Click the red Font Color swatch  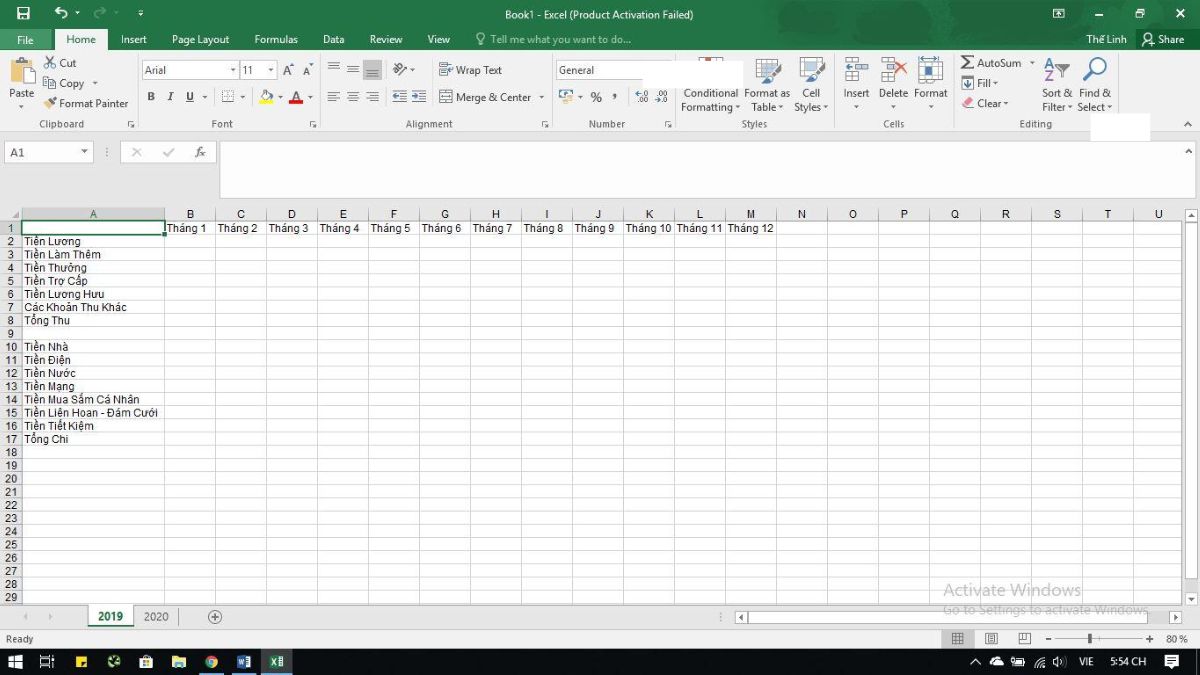(x=296, y=97)
